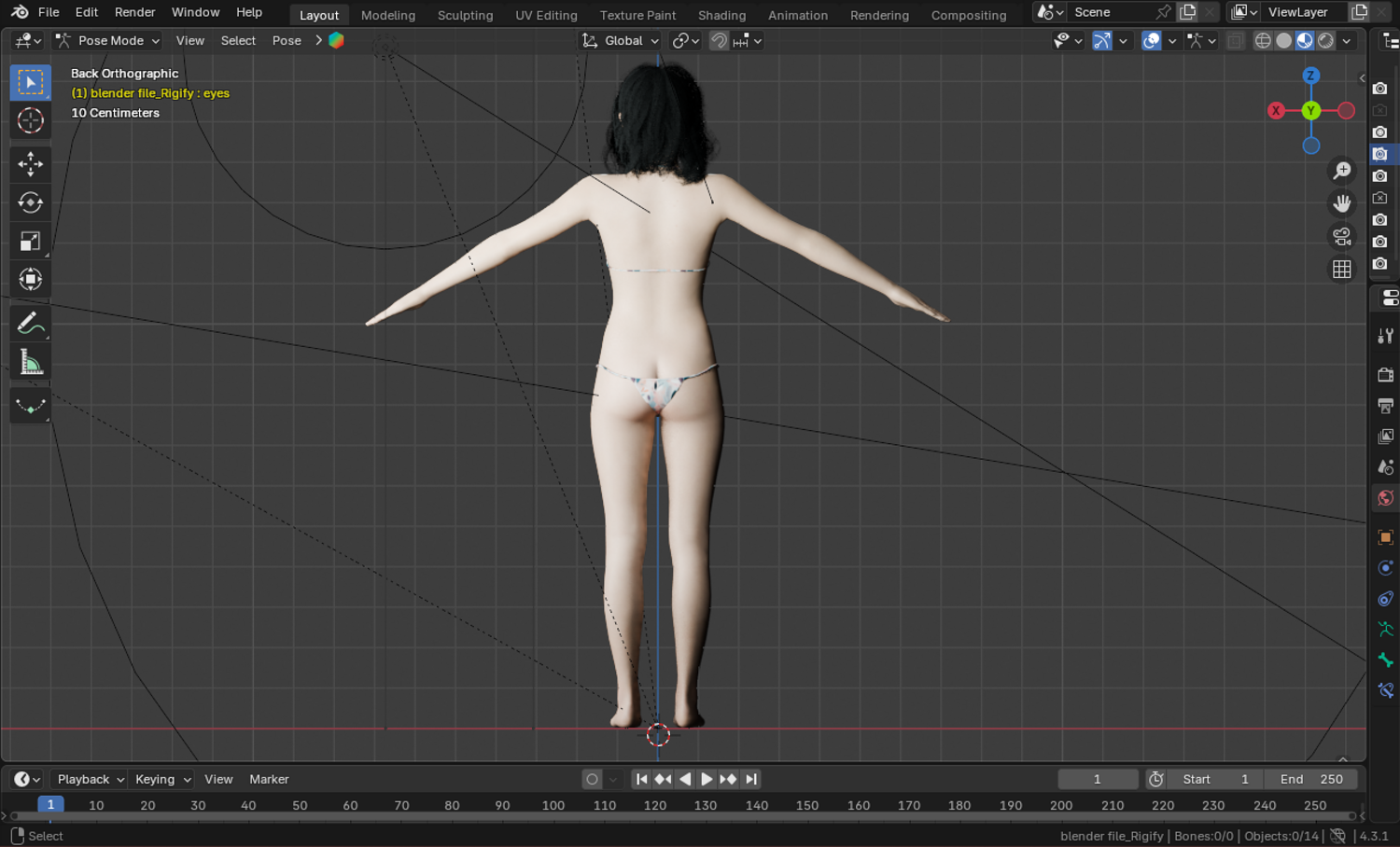The image size is (1400, 847).
Task: Play the animation in reverse
Action: pyautogui.click(x=685, y=779)
